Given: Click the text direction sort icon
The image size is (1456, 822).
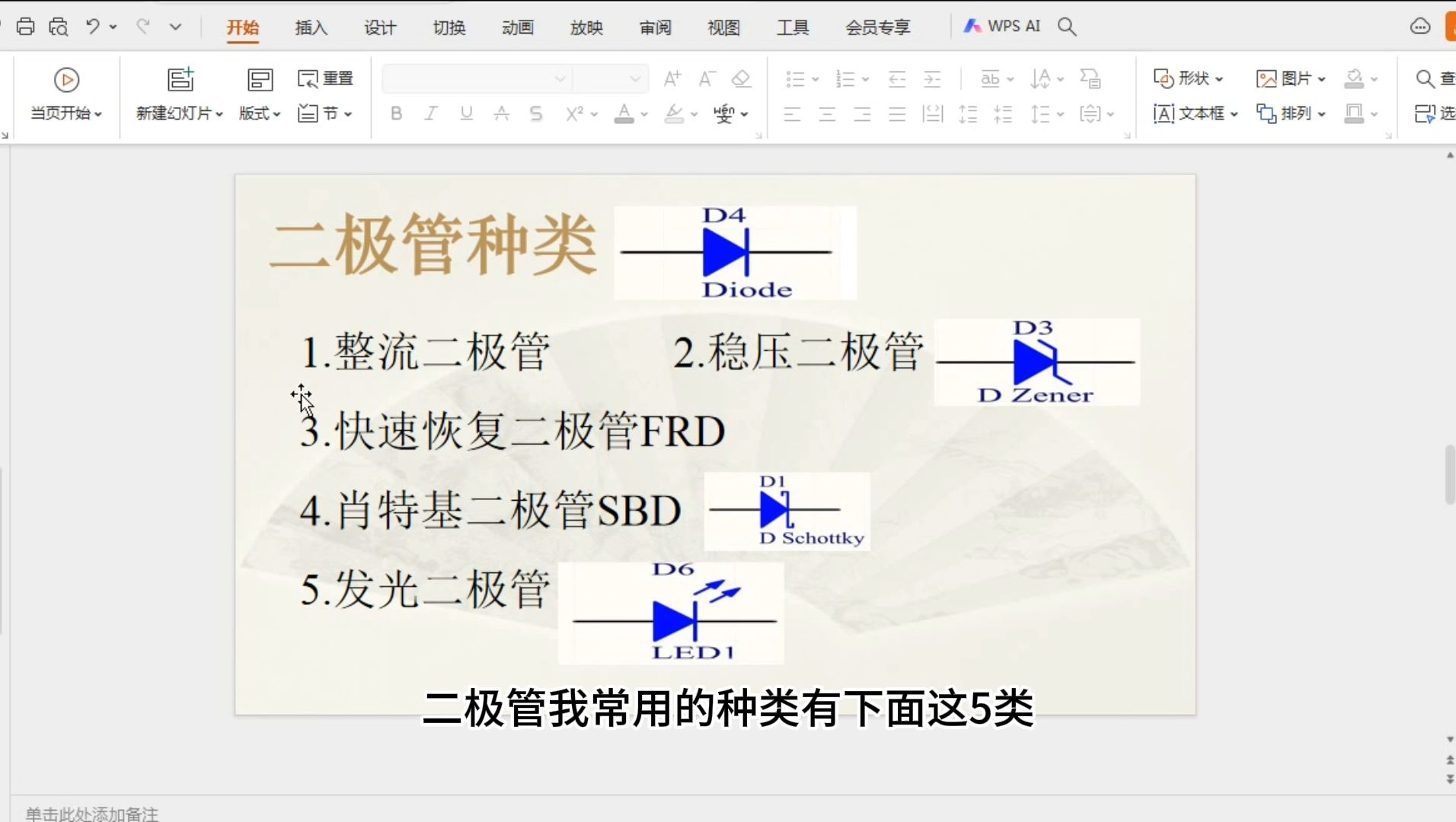Looking at the screenshot, I should 1040,78.
